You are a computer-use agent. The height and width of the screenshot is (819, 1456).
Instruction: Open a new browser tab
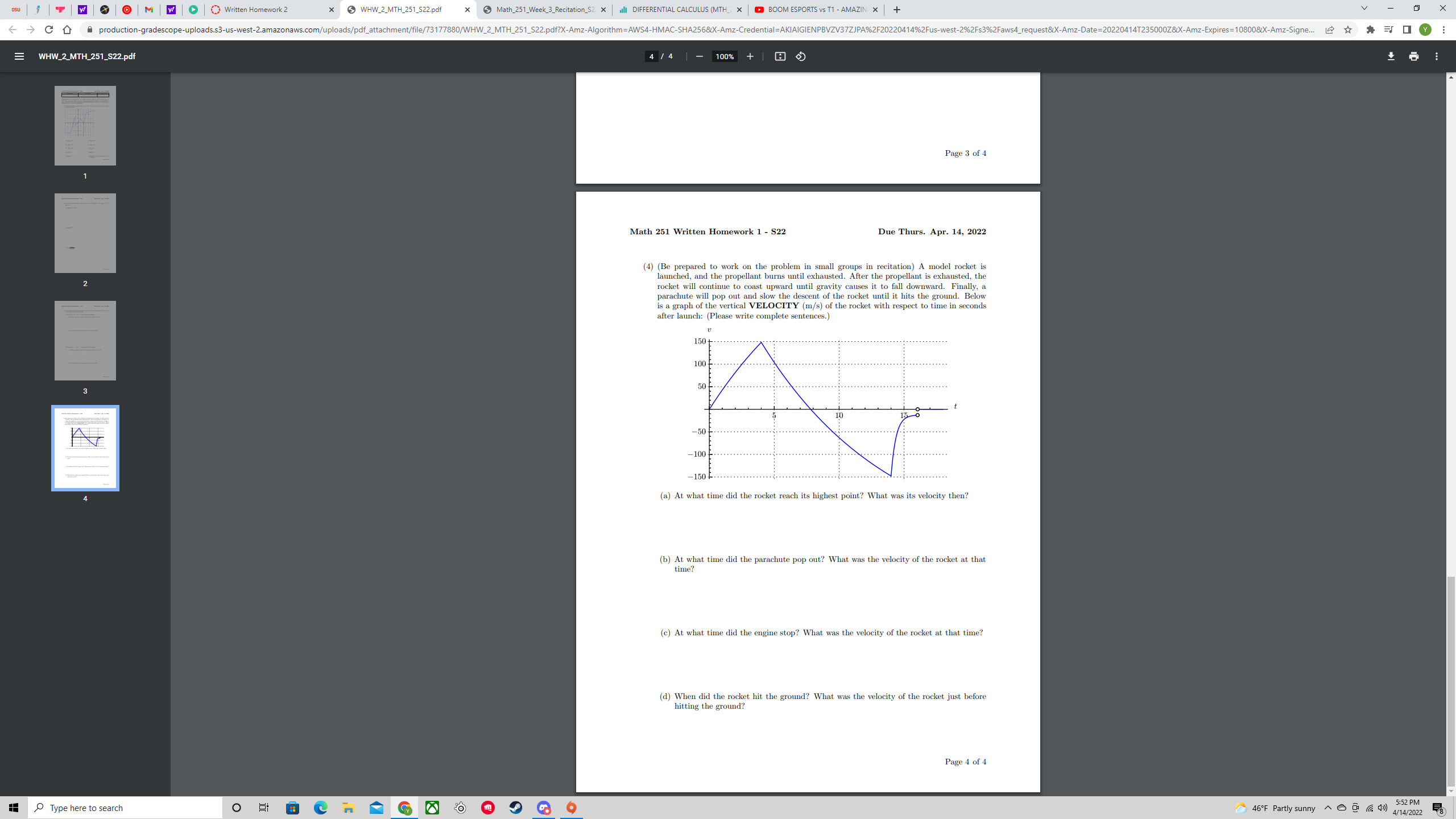896,9
